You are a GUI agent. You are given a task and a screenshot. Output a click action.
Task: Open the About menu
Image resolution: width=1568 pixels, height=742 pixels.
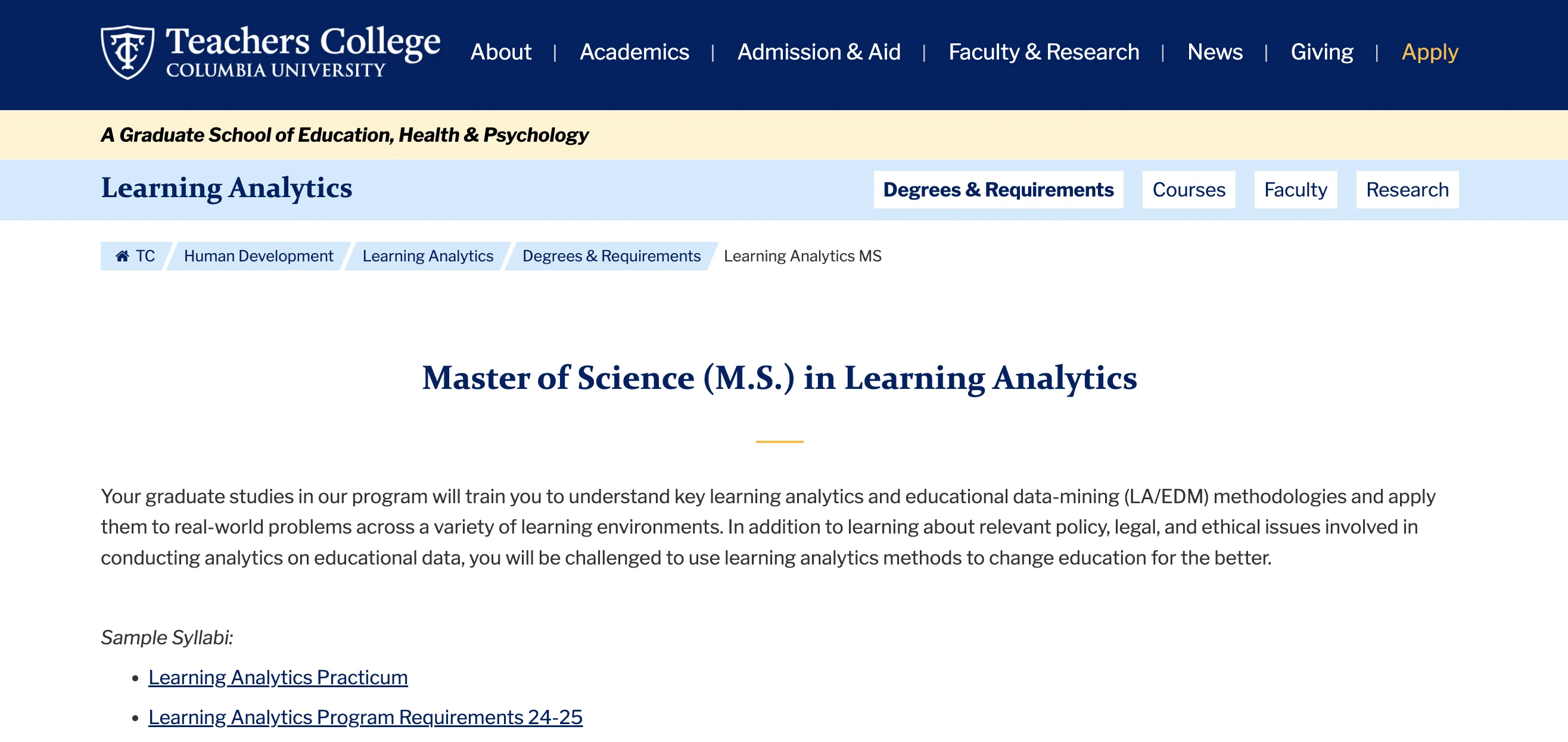[500, 52]
